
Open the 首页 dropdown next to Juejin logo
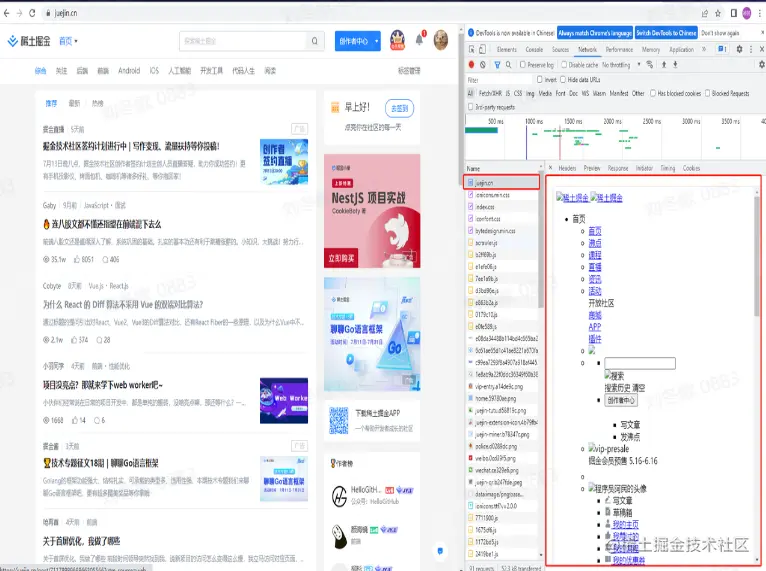click(68, 41)
